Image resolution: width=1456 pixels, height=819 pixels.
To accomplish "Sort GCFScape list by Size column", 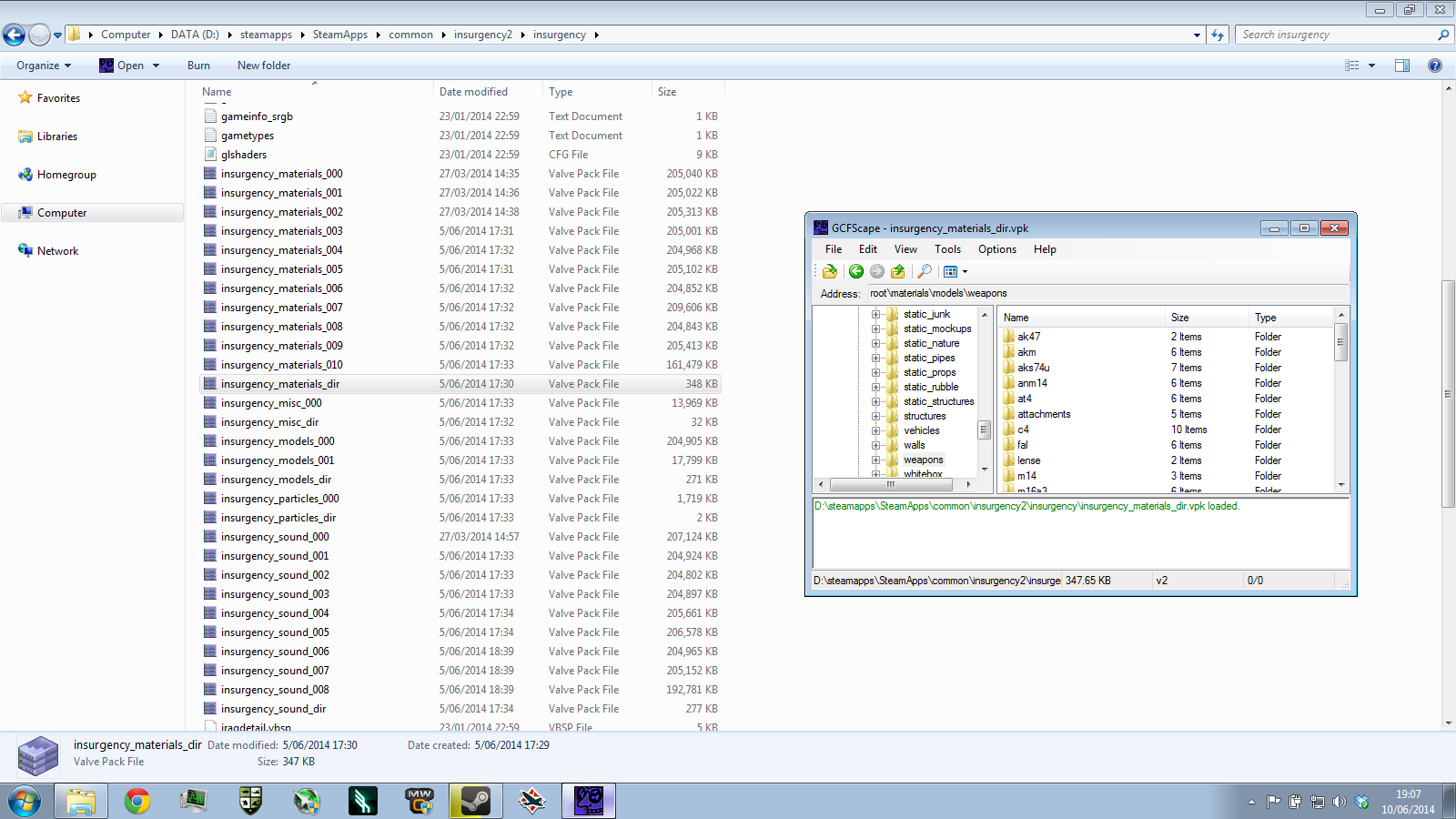I will pyautogui.click(x=1207, y=318).
